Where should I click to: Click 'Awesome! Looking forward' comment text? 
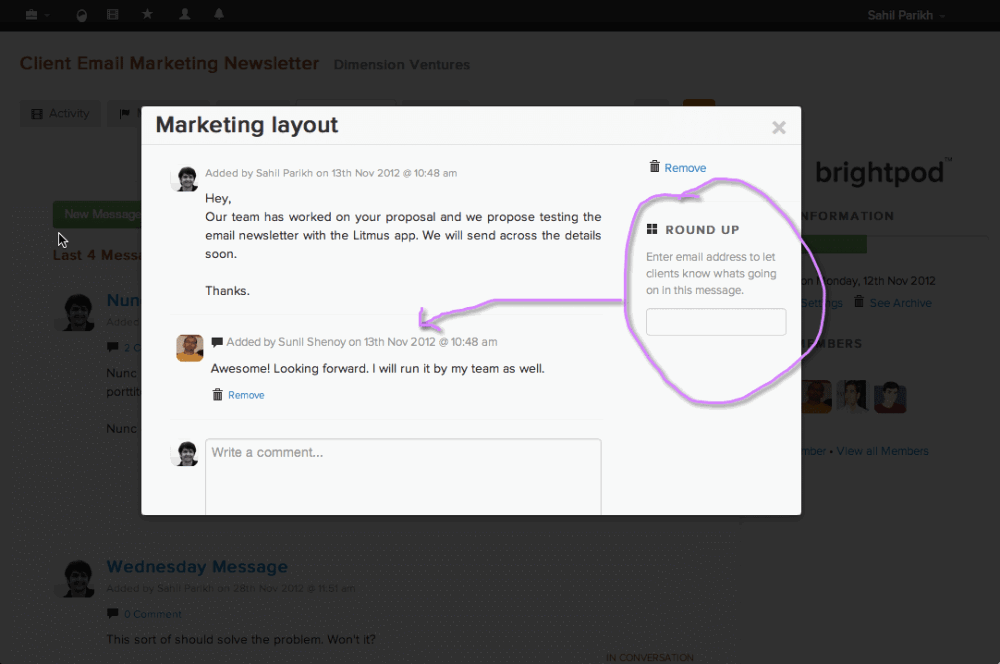click(378, 369)
